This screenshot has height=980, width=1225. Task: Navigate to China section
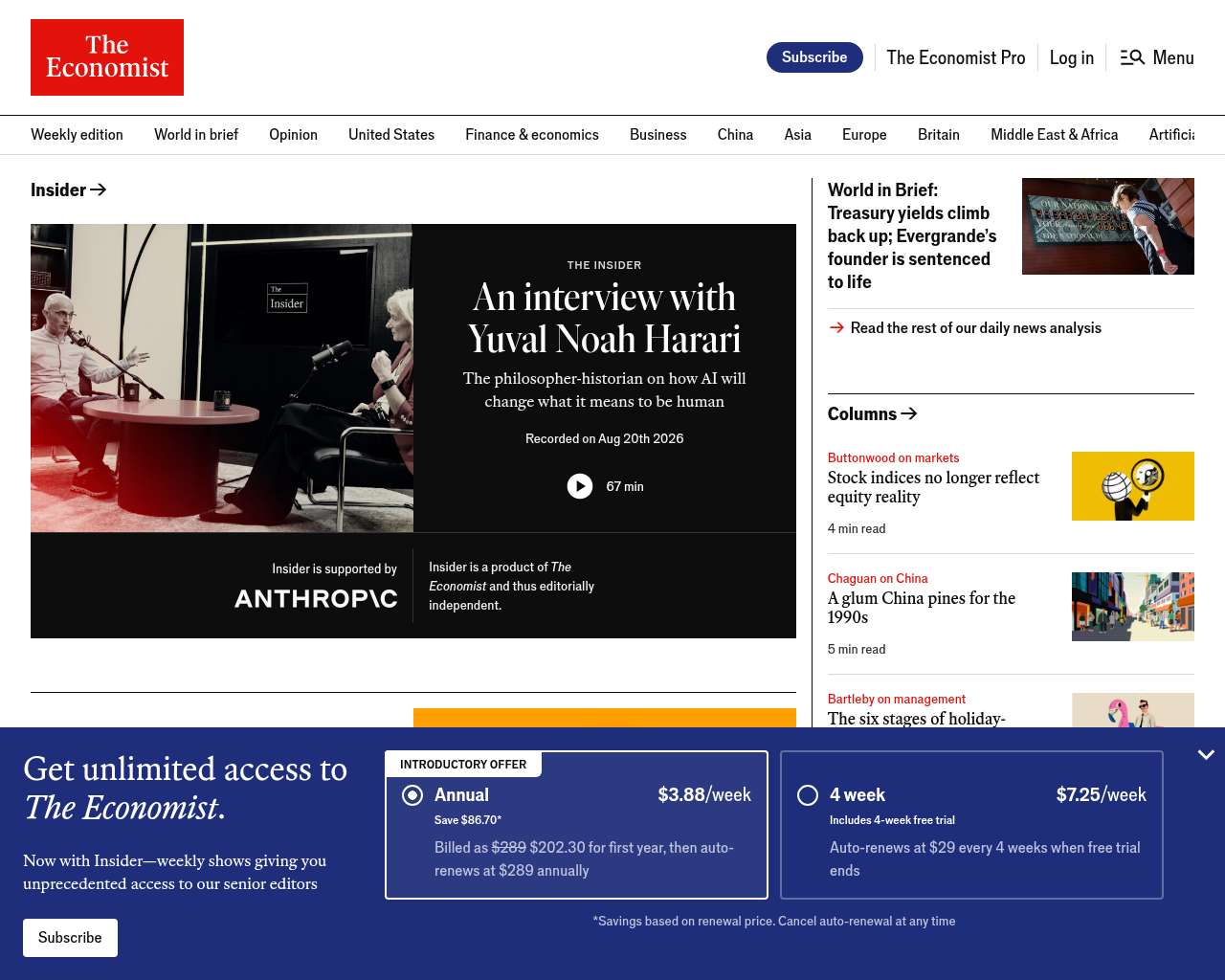(x=735, y=135)
